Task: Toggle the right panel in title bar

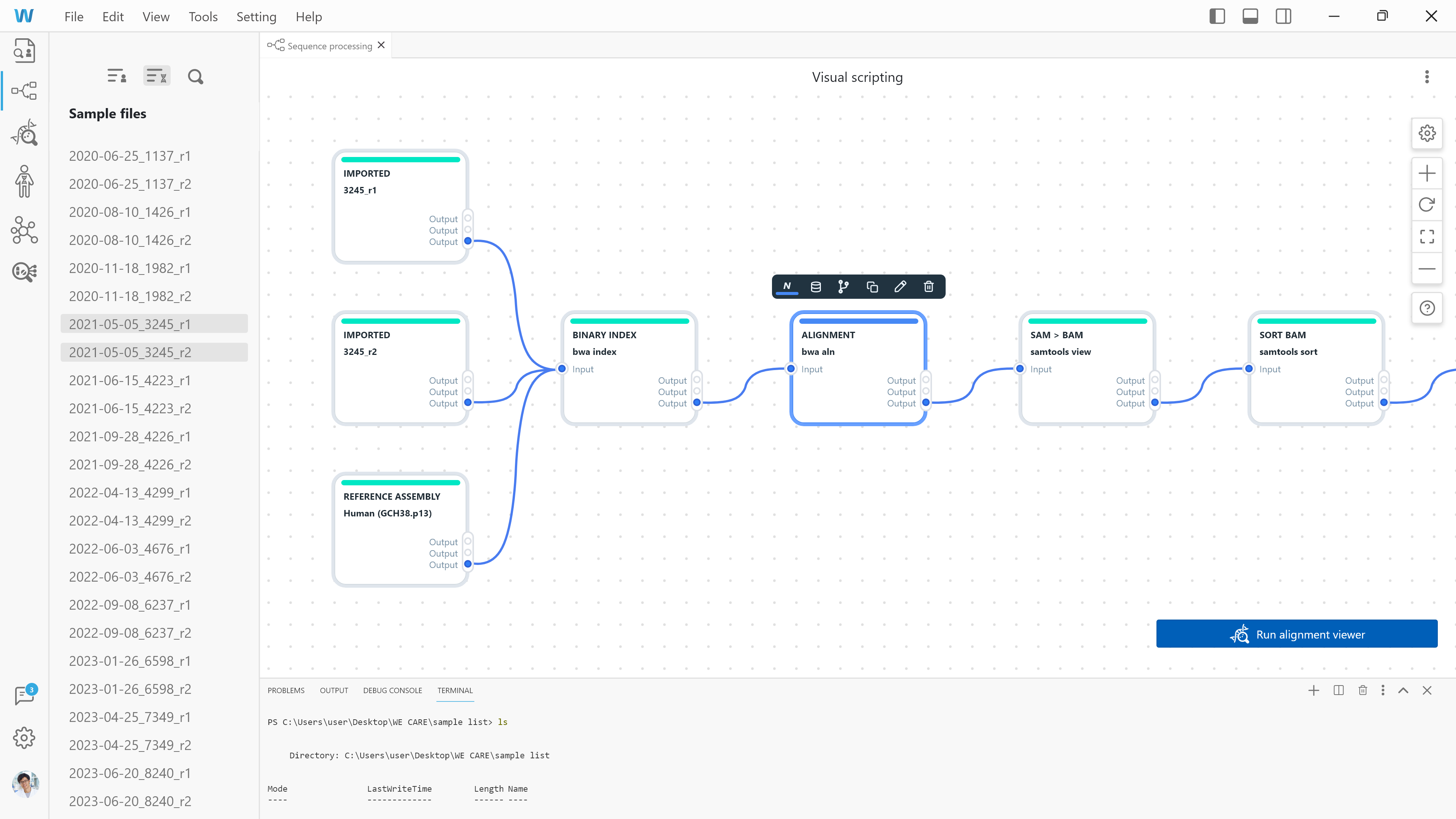Action: (x=1283, y=16)
